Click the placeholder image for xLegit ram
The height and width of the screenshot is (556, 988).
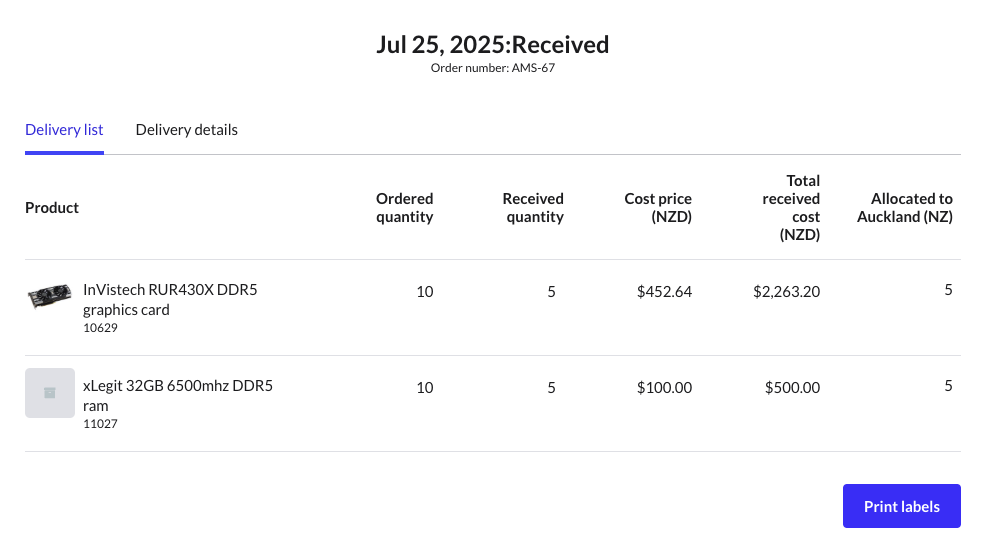(x=49, y=393)
